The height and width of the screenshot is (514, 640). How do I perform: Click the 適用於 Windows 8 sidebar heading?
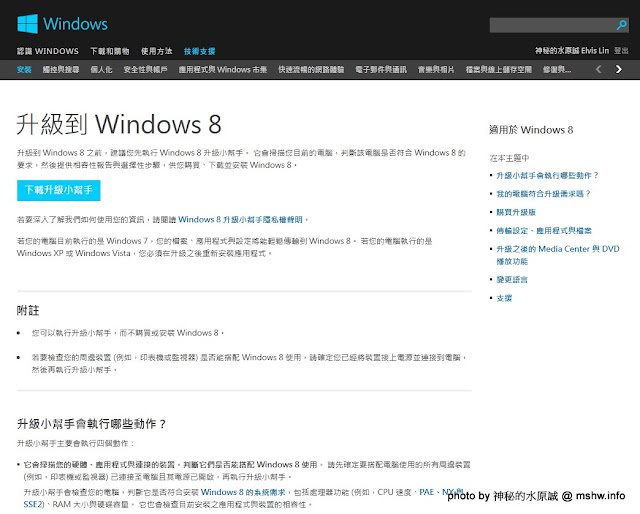531,130
